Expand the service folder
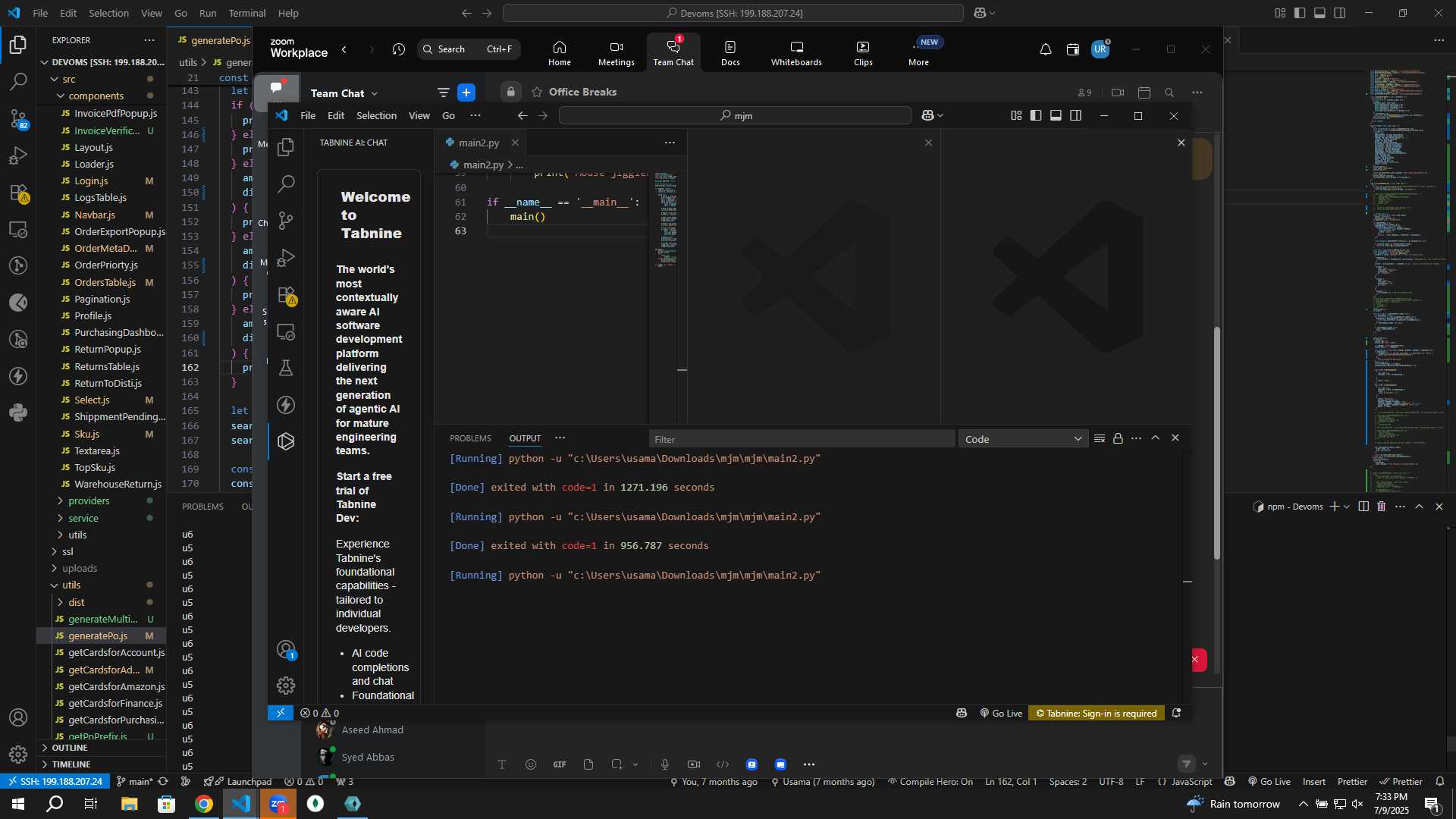This screenshot has width=1456, height=819. pyautogui.click(x=83, y=519)
